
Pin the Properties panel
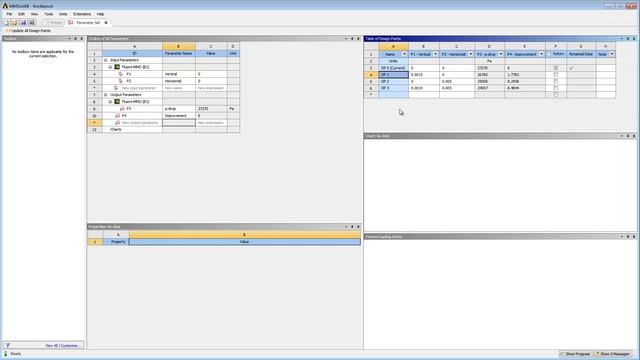[x=352, y=227]
